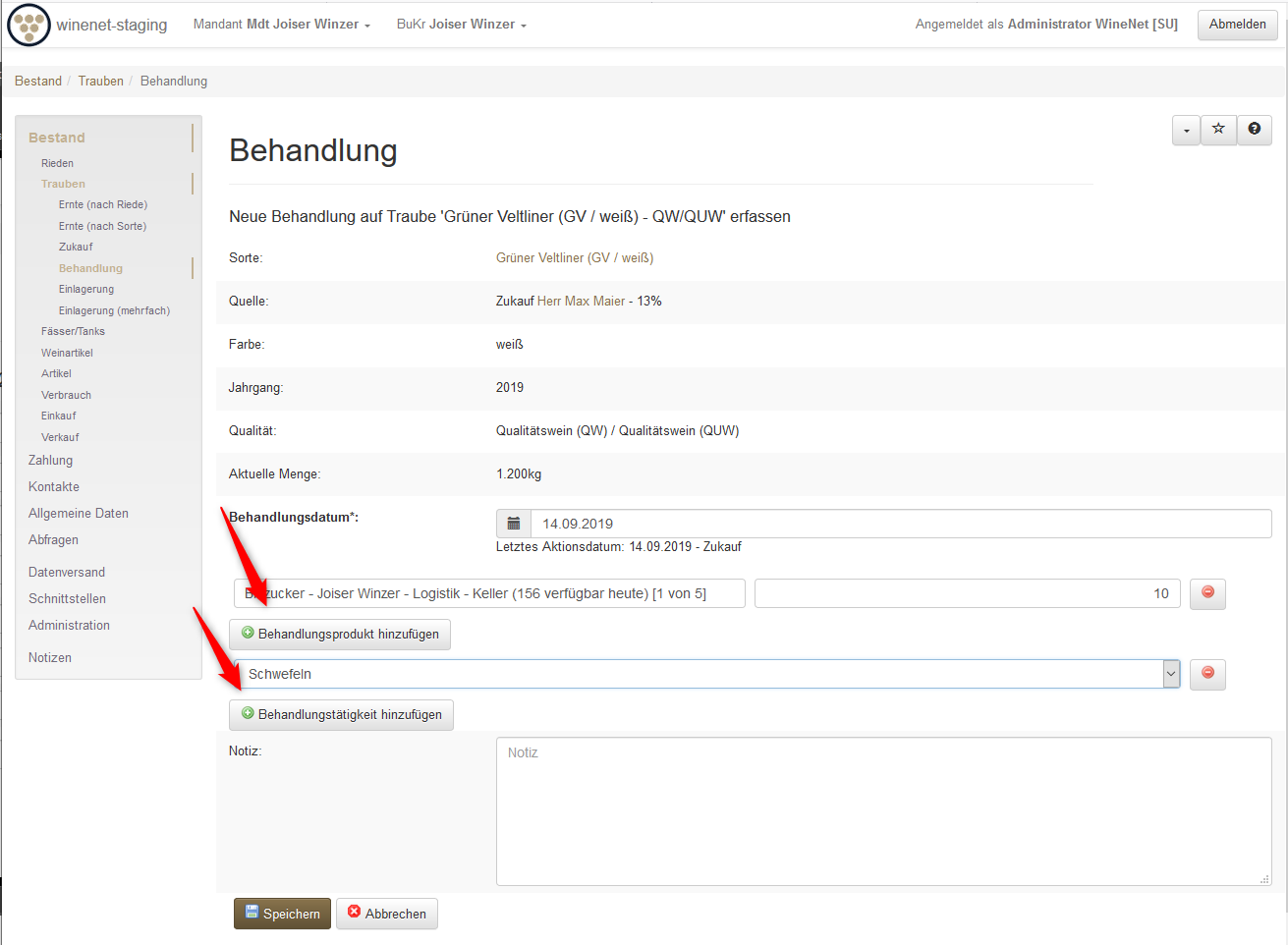1288x945 pixels.
Task: Select Einlagerung in sidebar menu
Action: [x=86, y=290]
